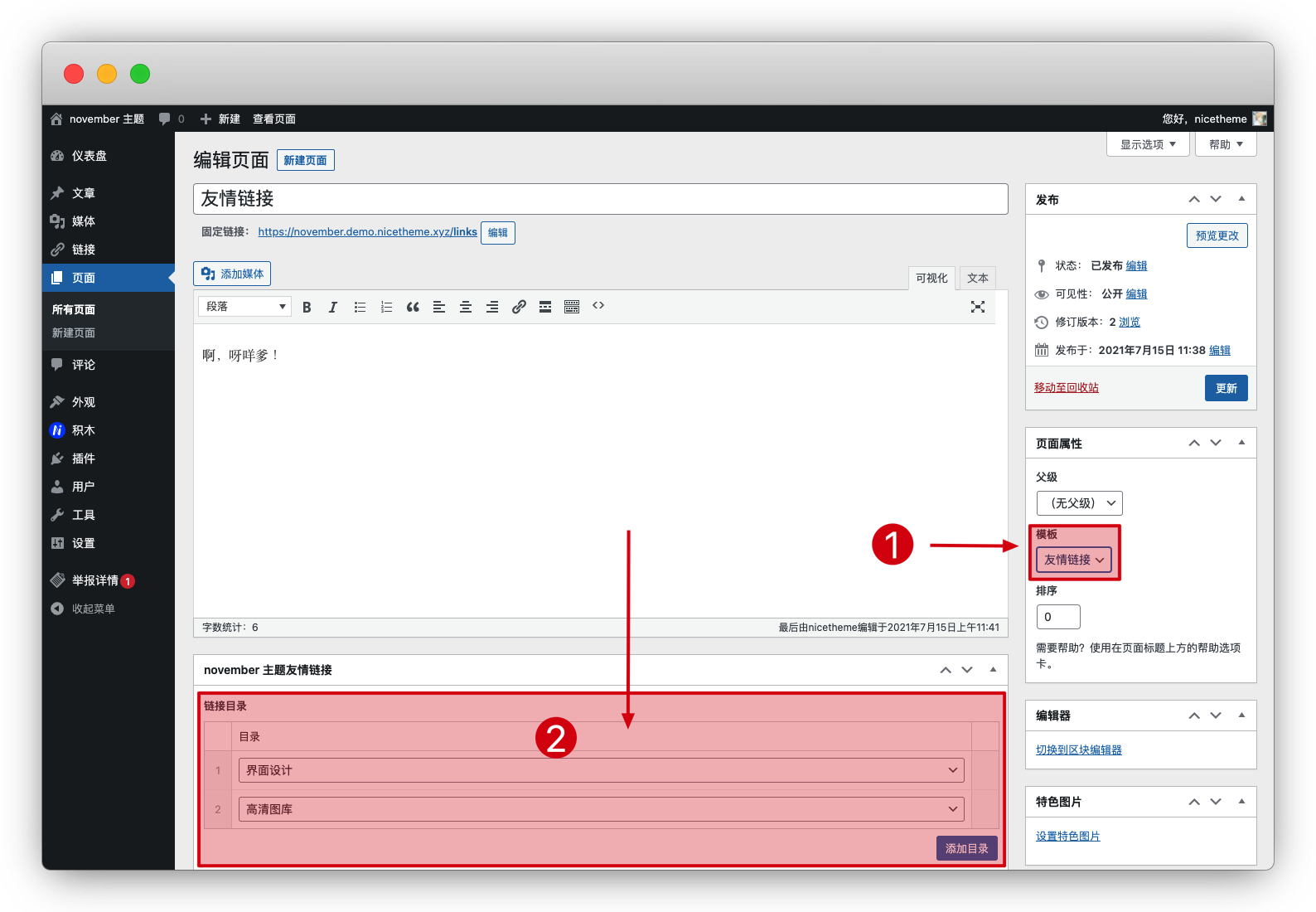This screenshot has width=1316, height=912.
Task: Toggle the toolbar keyboard icon
Action: click(572, 307)
